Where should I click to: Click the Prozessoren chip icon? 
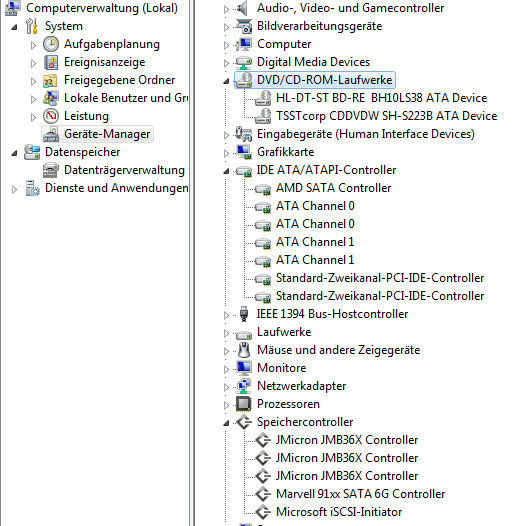(244, 404)
